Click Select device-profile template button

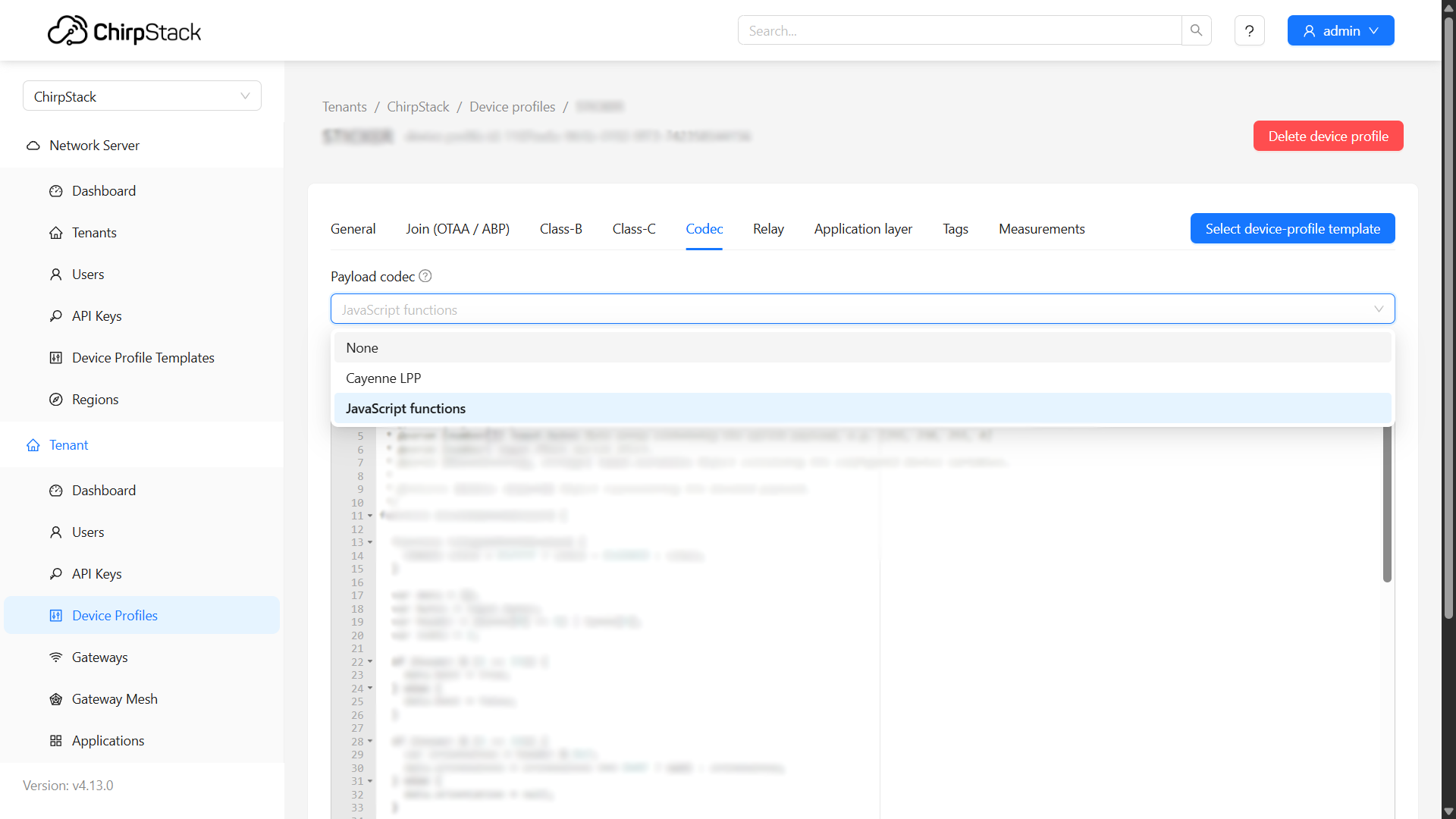coord(1292,229)
